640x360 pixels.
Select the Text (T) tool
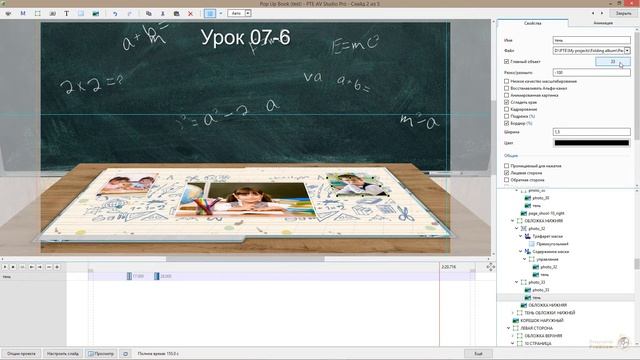click(x=67, y=13)
